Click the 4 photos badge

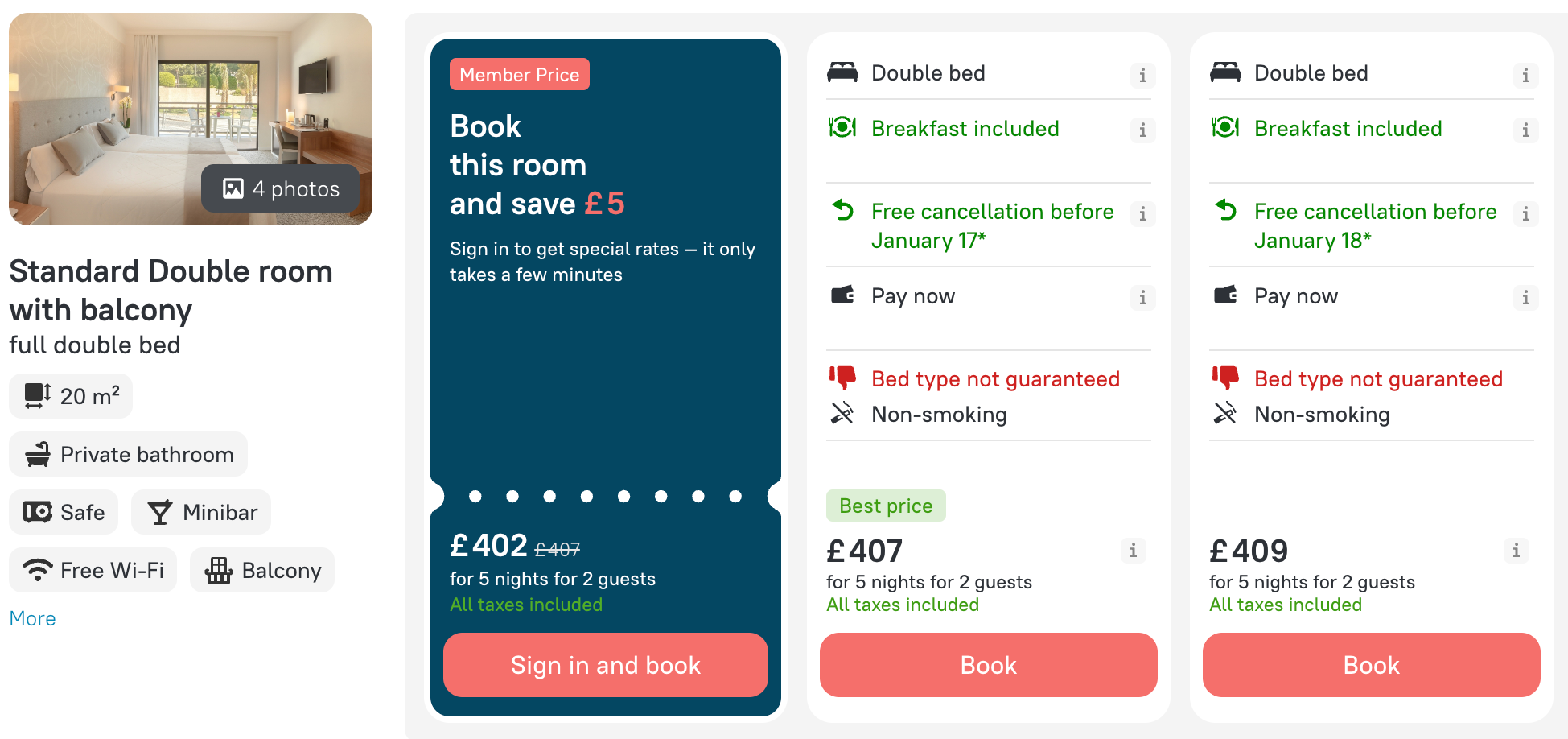281,189
